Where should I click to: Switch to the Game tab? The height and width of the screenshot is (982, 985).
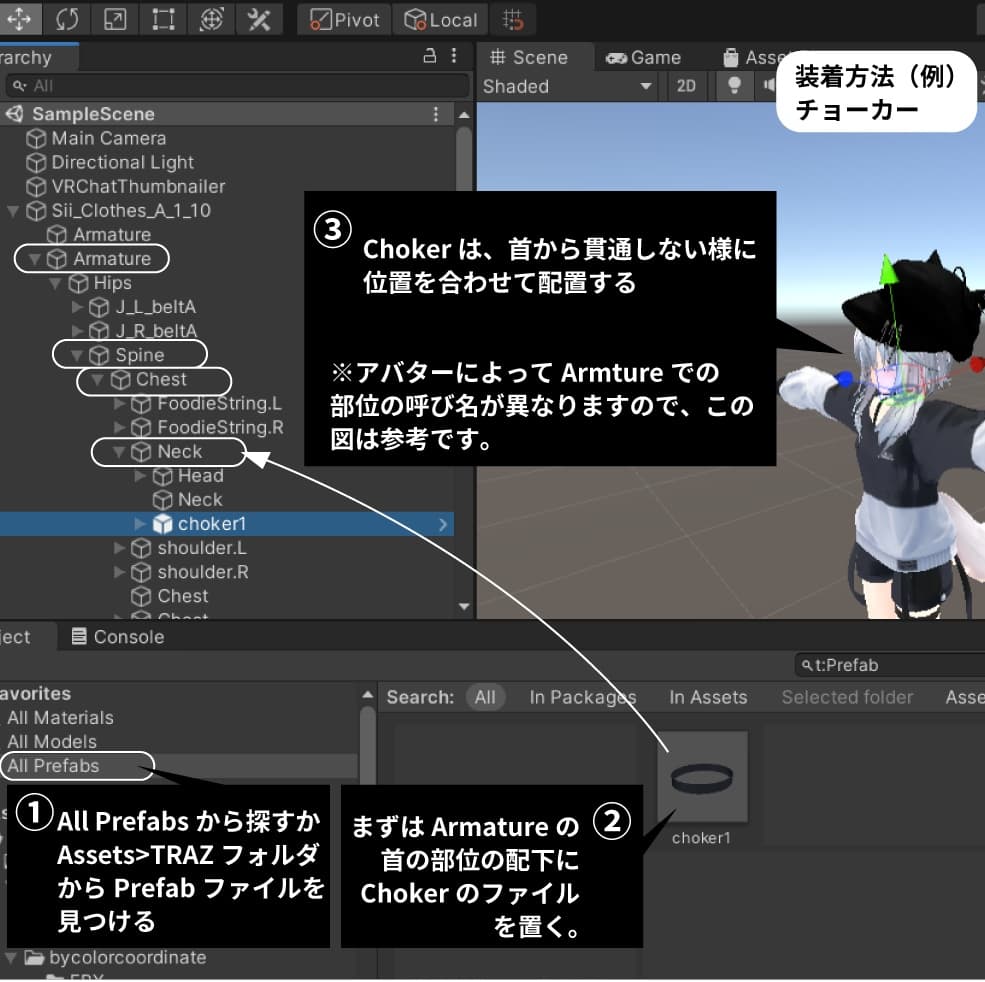pos(643,57)
